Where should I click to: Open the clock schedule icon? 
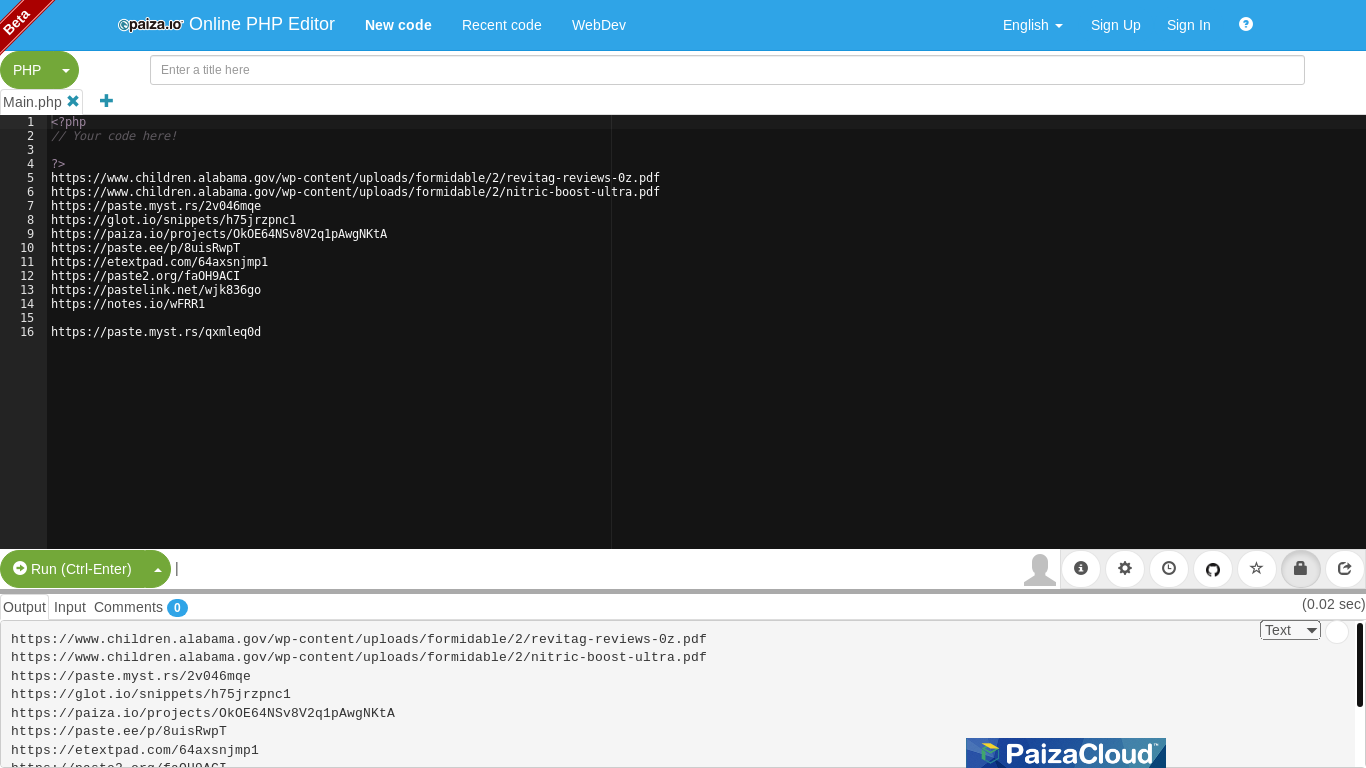pyautogui.click(x=1169, y=569)
